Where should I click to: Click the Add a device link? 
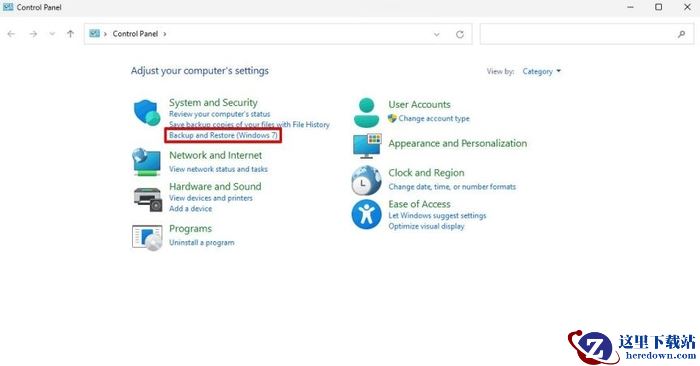tap(191, 209)
